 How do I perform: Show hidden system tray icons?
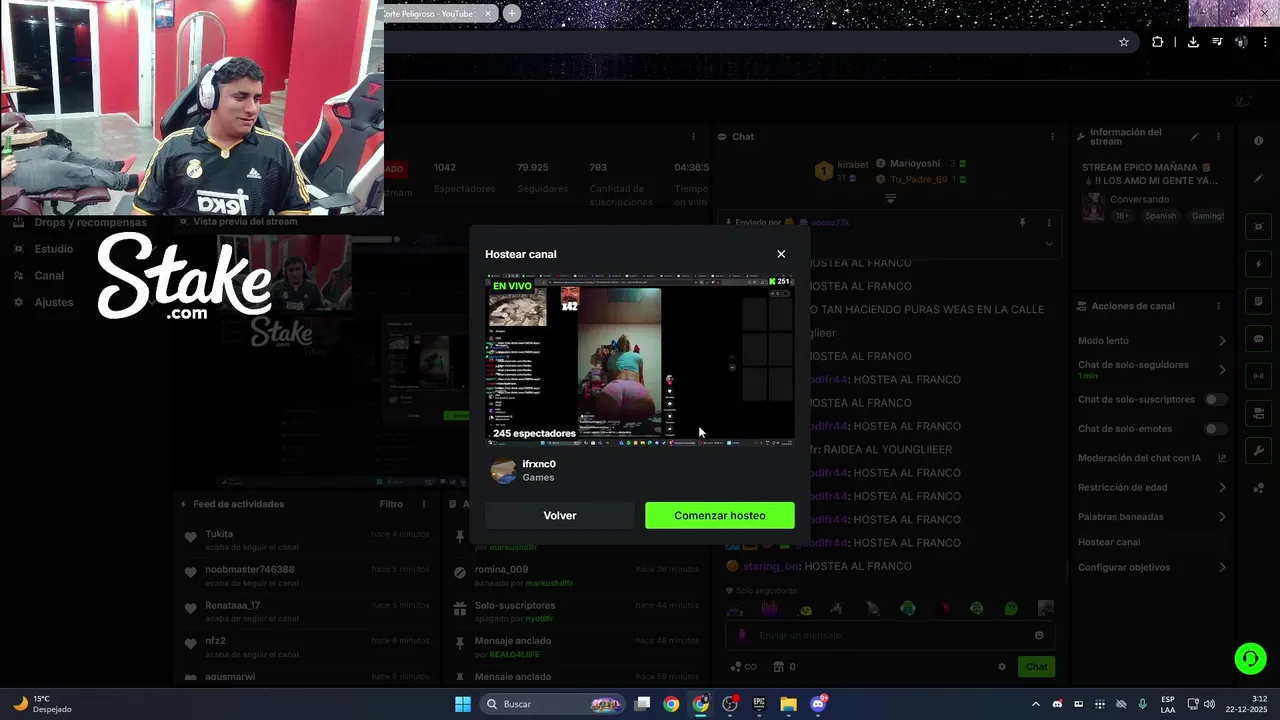1035,704
